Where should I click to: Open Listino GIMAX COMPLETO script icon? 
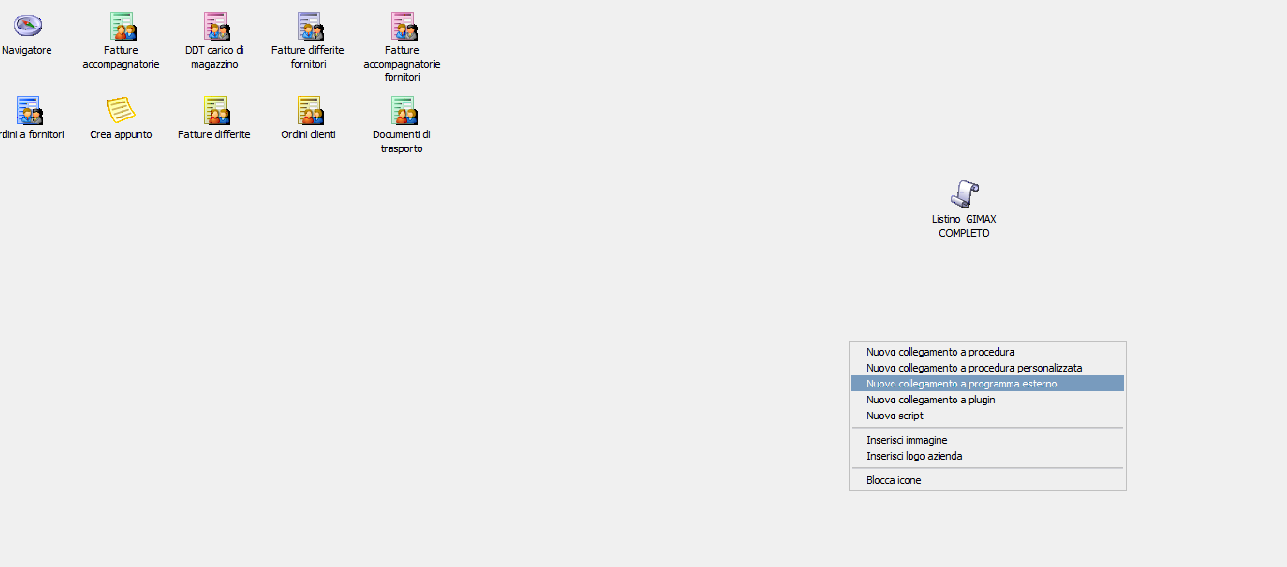(x=964, y=194)
